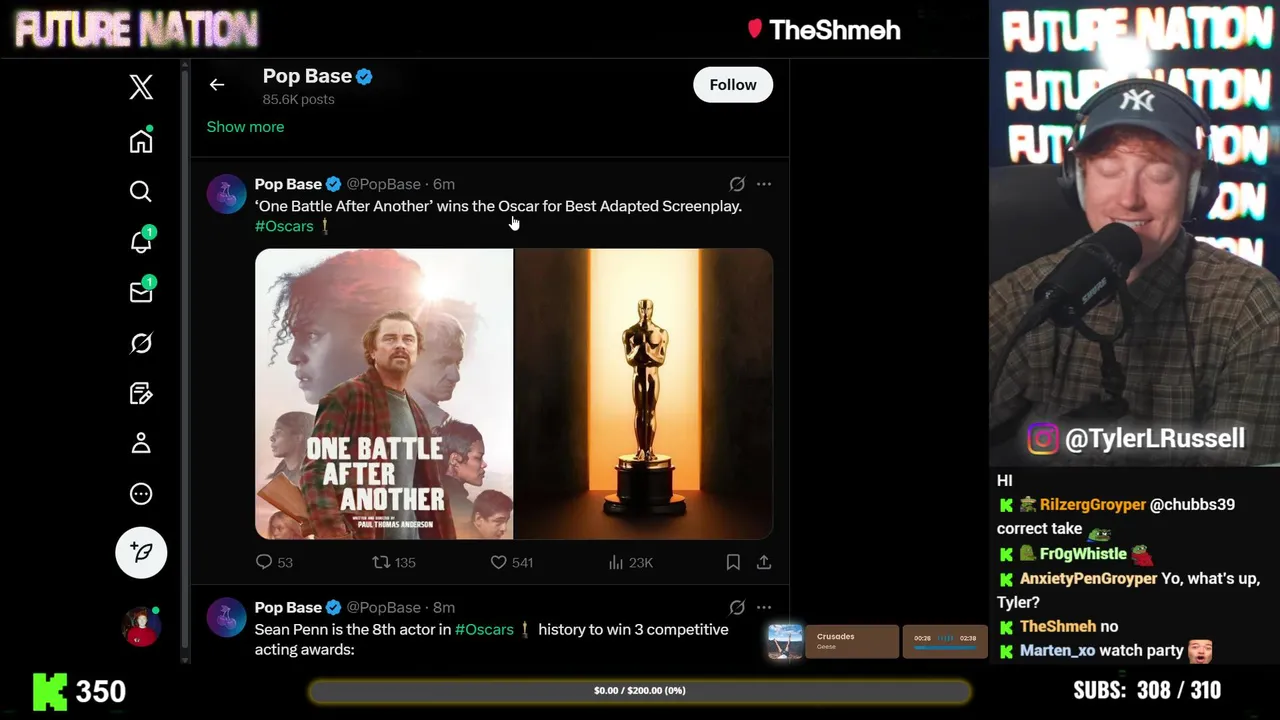Click chat username RilzergGroyper
The image size is (1280, 720).
tap(1092, 505)
